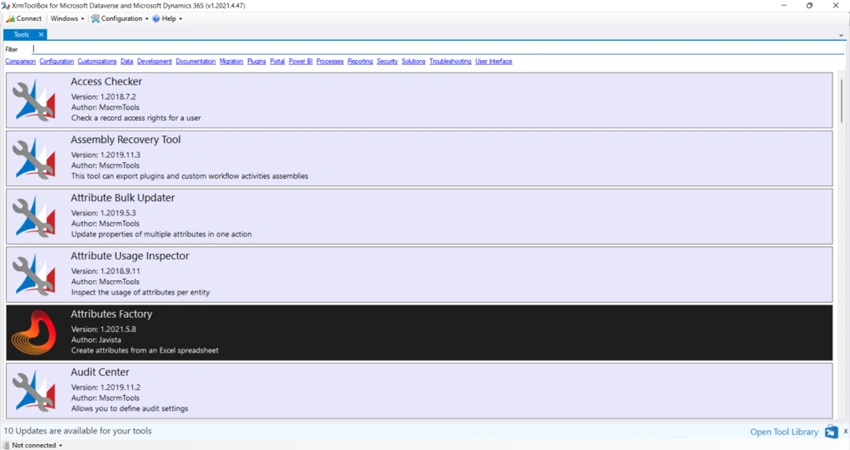850x450 pixels.
Task: Filter tools by Troubleshooting category
Action: pyautogui.click(x=450, y=61)
